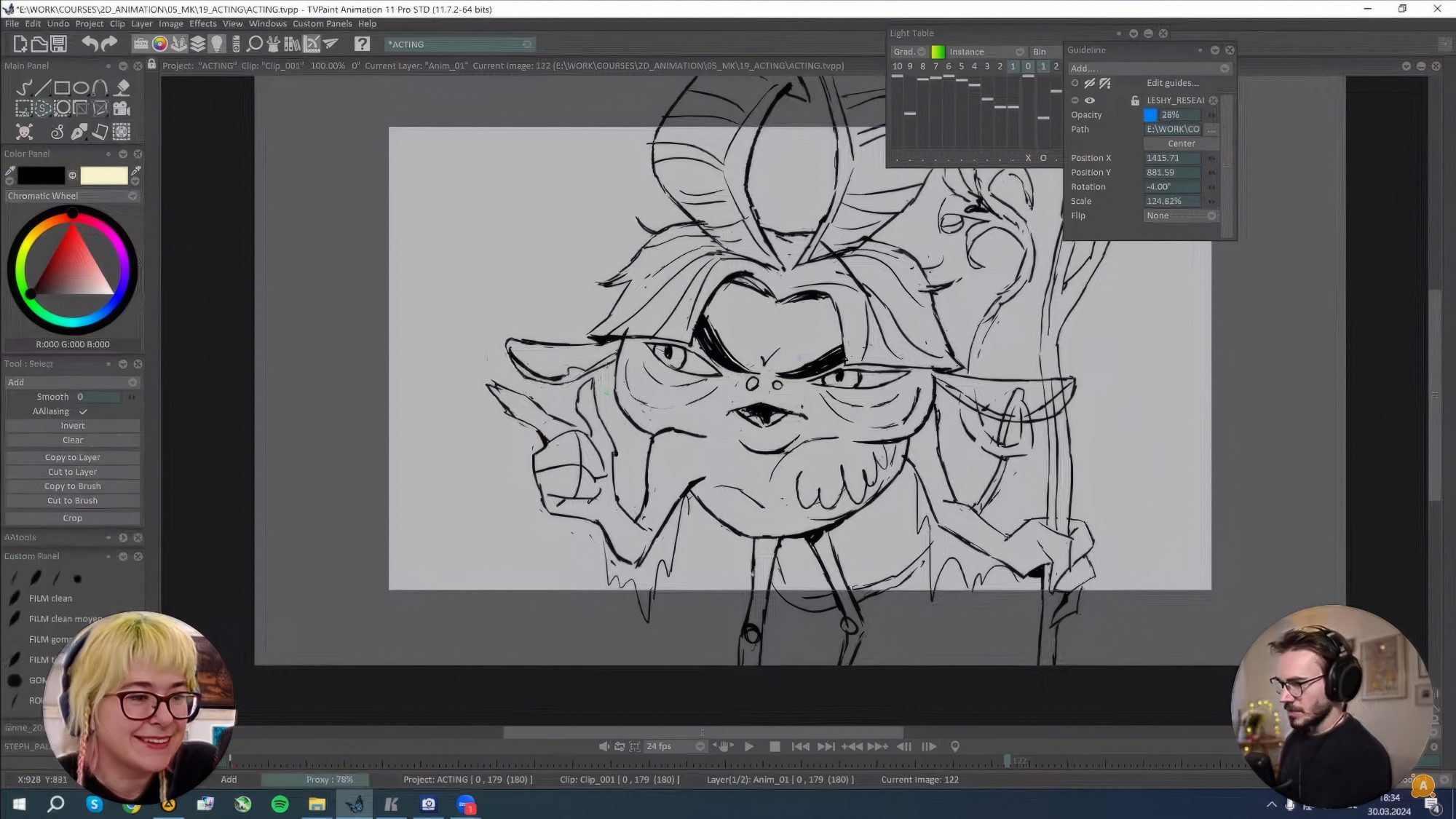Open the Light Table via the bulb toolbar icon
1456x819 pixels.
[218, 44]
